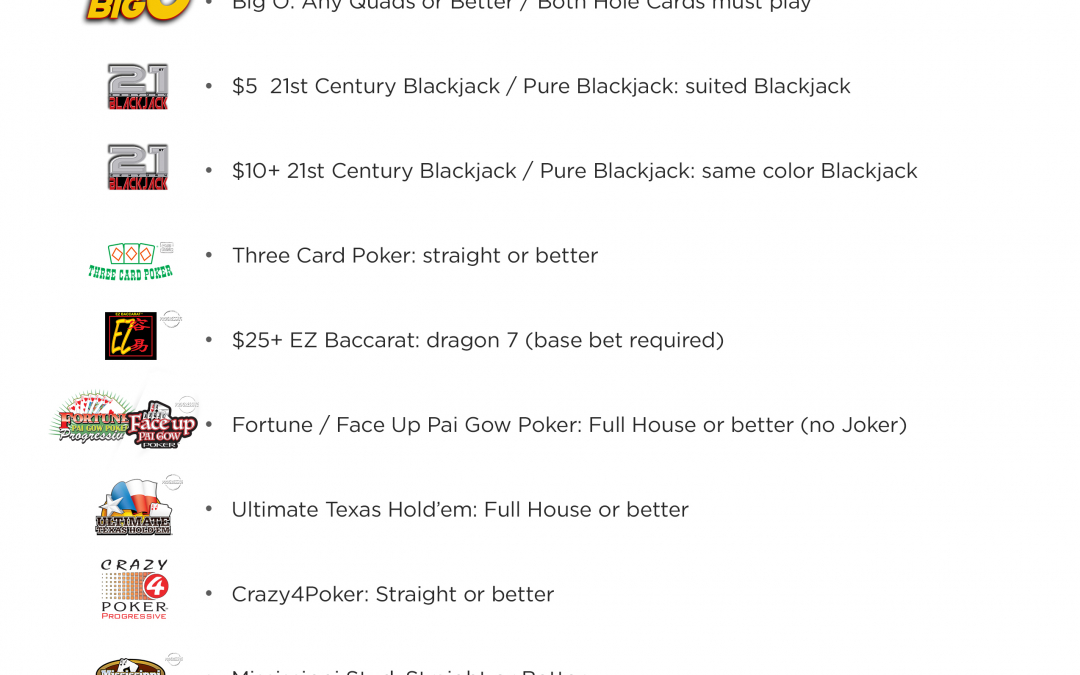This screenshot has width=1080, height=675.
Task: Click the Crazy 4 Poker Progressive logo
Action: [x=134, y=589]
